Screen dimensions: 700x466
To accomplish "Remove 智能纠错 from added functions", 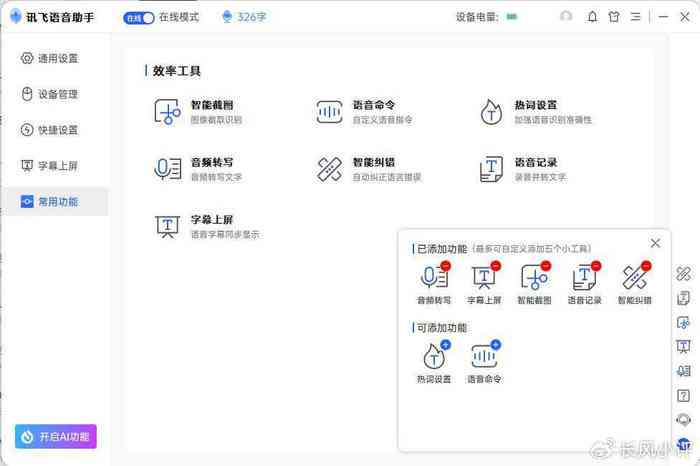I will [x=646, y=266].
